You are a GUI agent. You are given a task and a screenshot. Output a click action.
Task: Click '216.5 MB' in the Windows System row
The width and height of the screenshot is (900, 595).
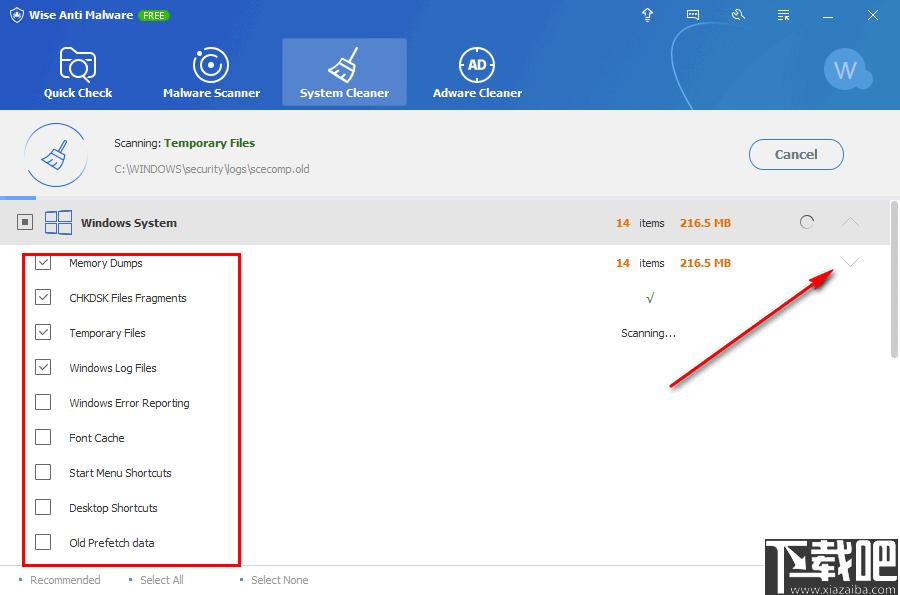click(x=705, y=223)
